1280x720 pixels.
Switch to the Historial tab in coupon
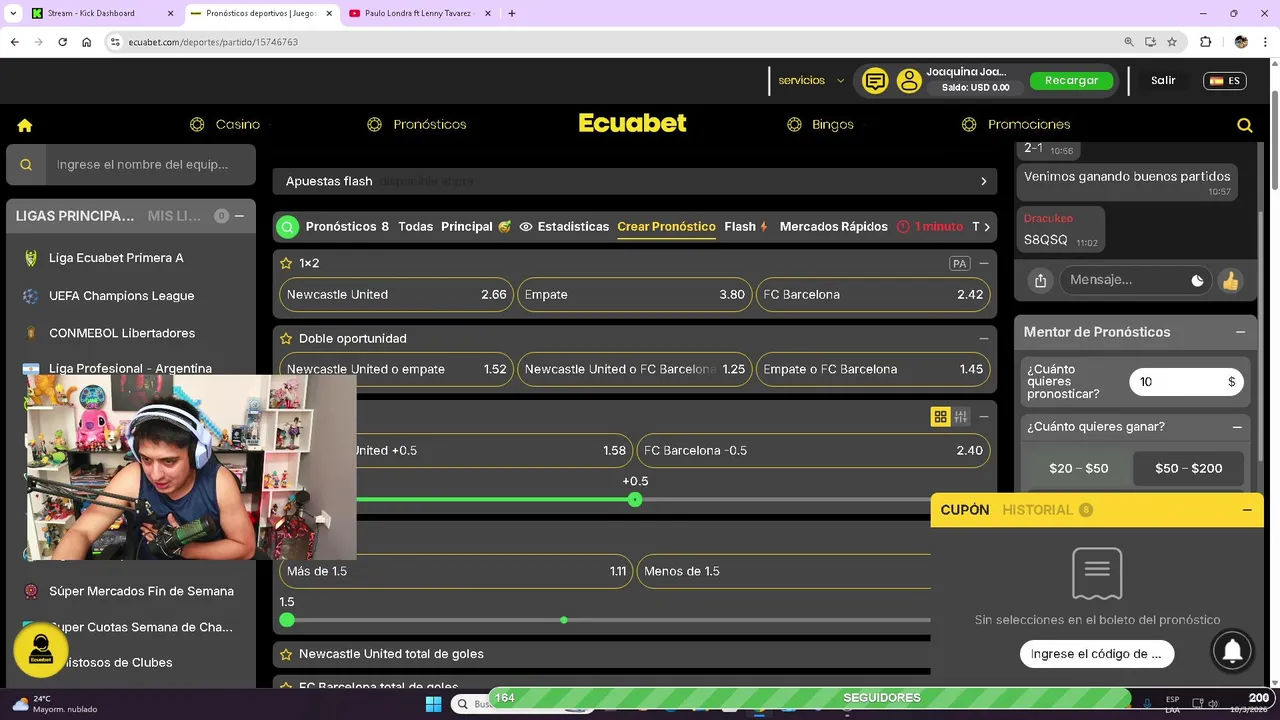tap(1047, 510)
